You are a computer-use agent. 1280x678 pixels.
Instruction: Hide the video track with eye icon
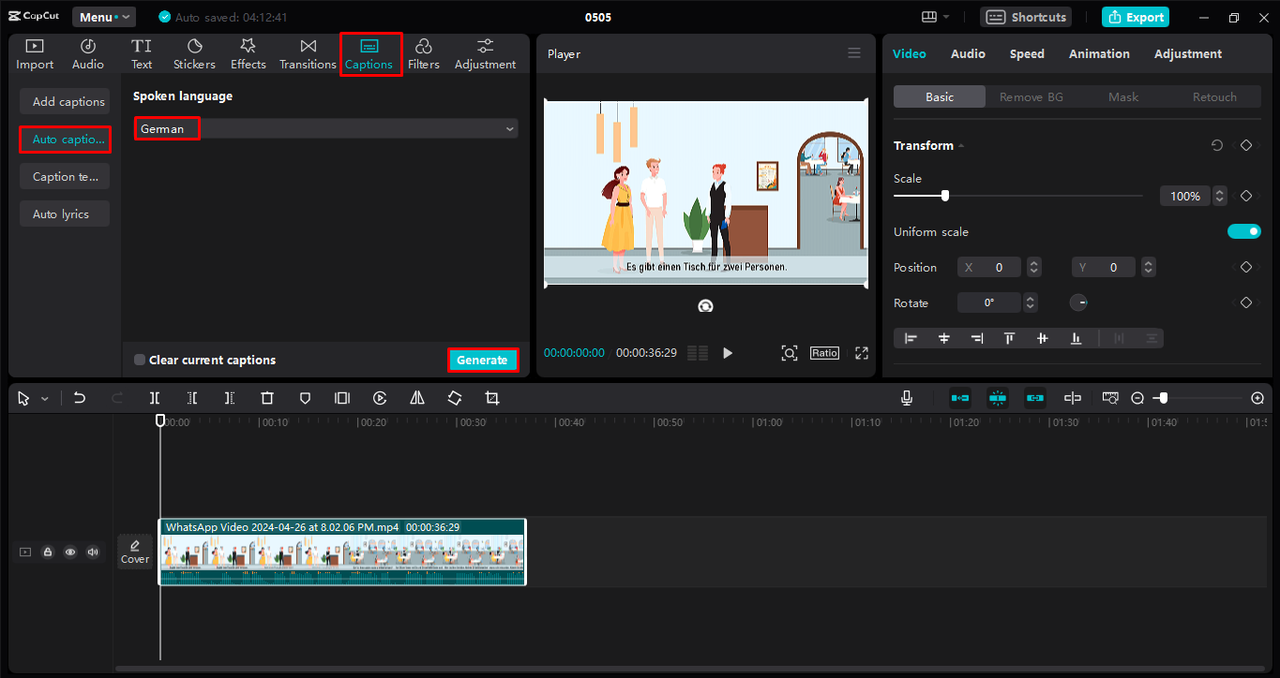[x=70, y=552]
